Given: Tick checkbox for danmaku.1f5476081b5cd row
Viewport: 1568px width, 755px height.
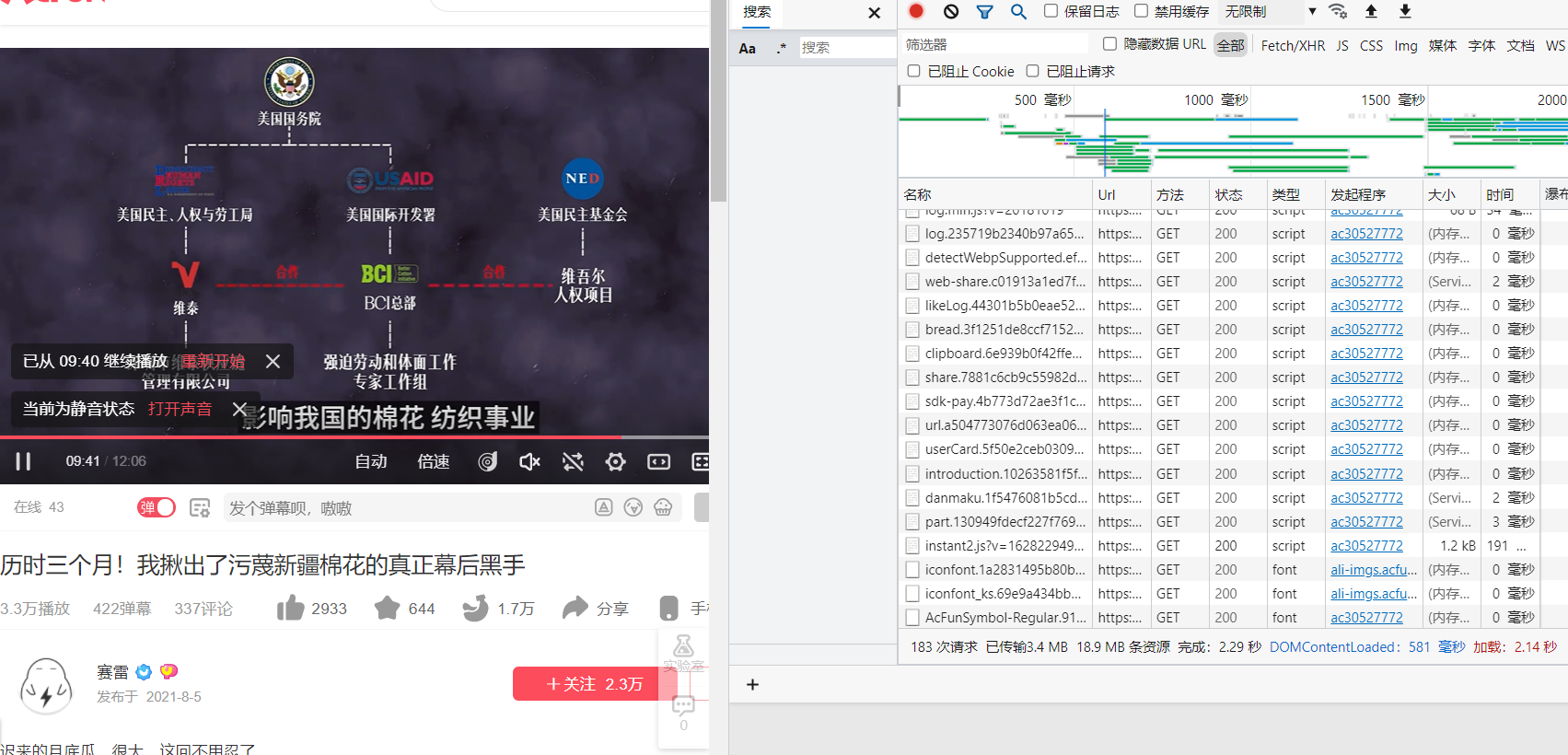Looking at the screenshot, I should (912, 497).
